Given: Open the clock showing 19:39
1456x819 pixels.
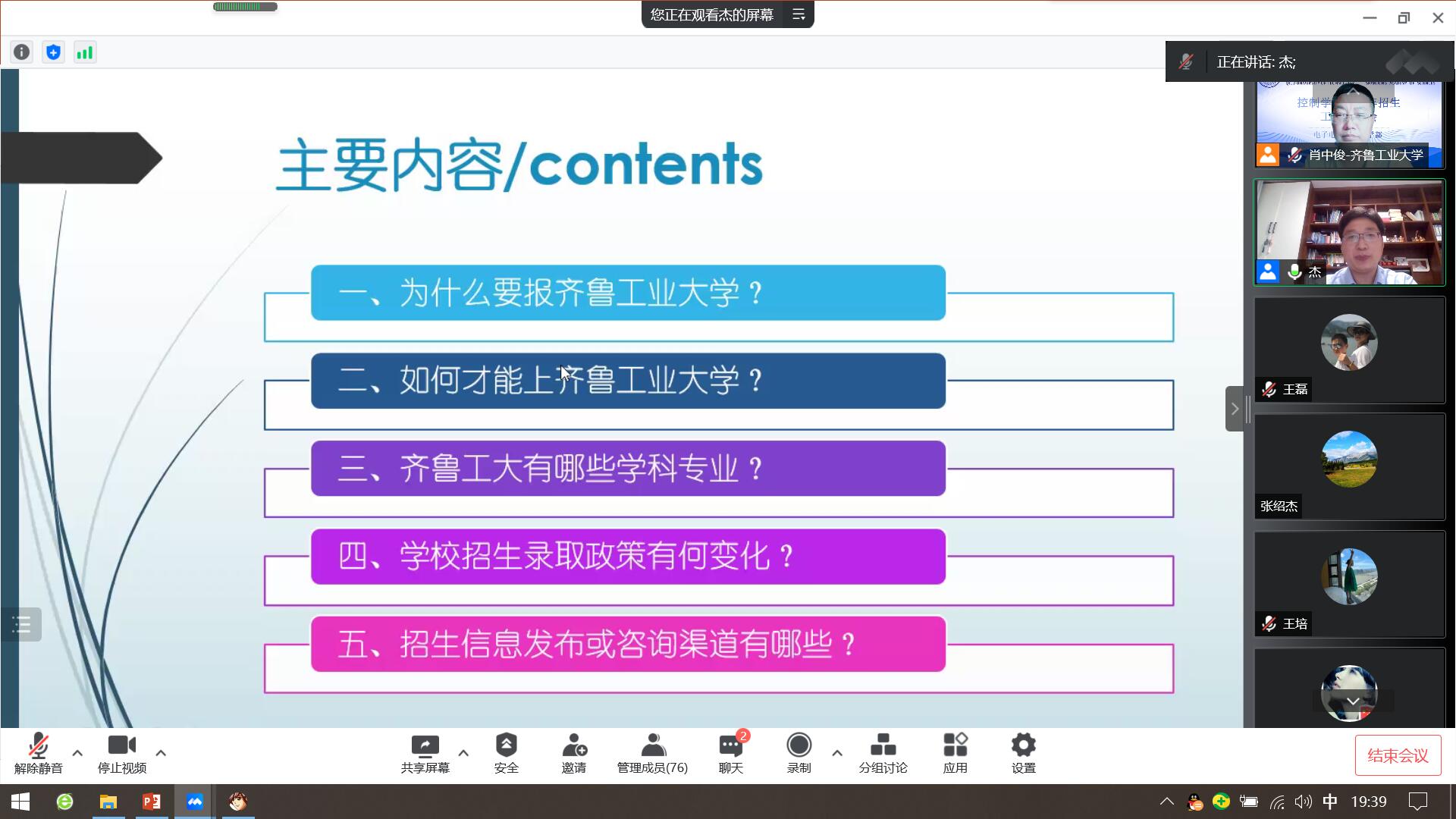Looking at the screenshot, I should [1369, 802].
